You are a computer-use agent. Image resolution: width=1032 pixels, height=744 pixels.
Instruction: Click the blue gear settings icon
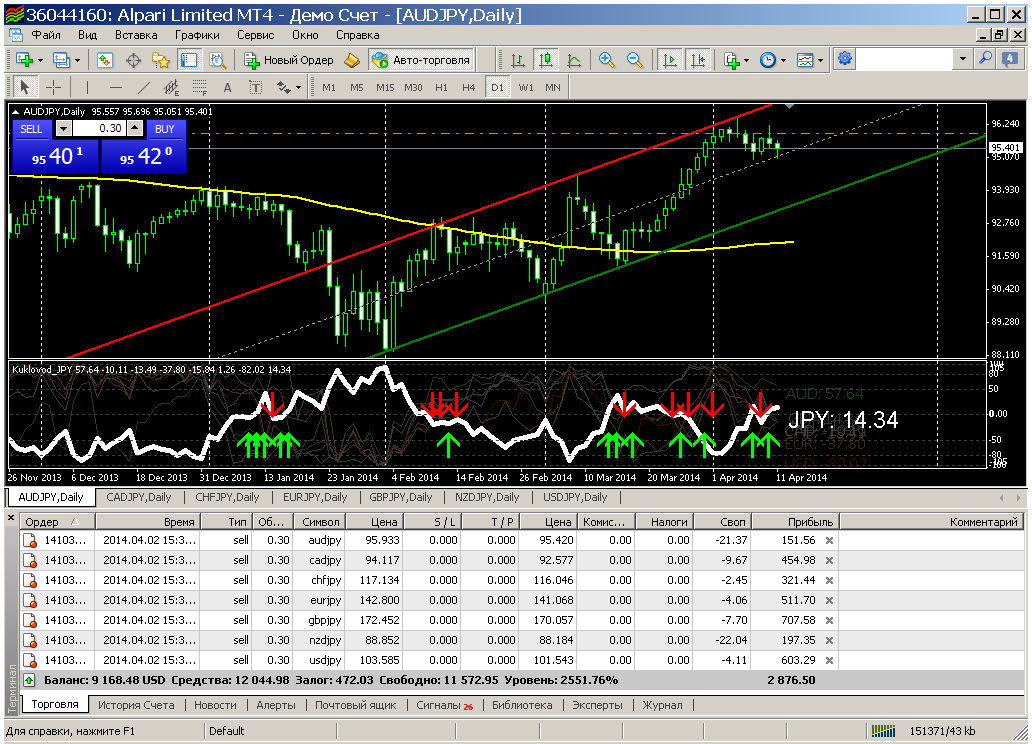pos(844,59)
